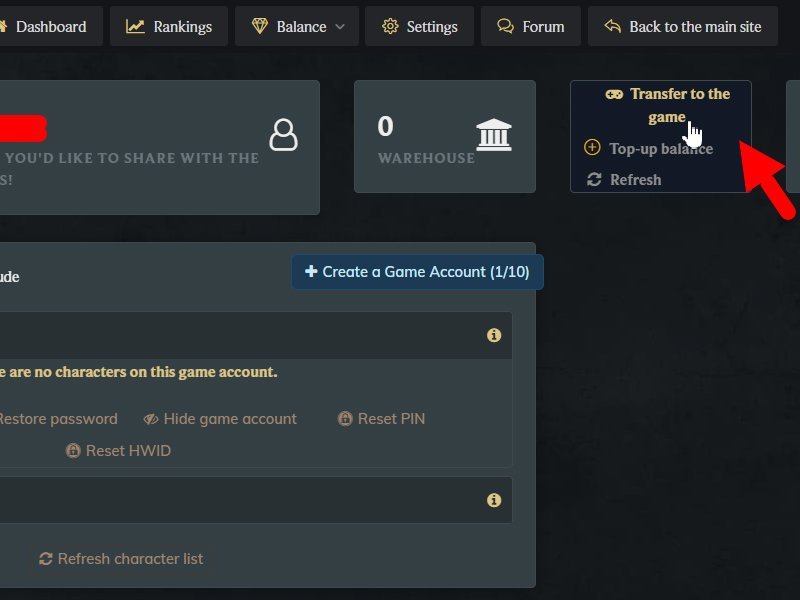Select Transfer to the game
800x600 pixels.
pyautogui.click(x=668, y=105)
